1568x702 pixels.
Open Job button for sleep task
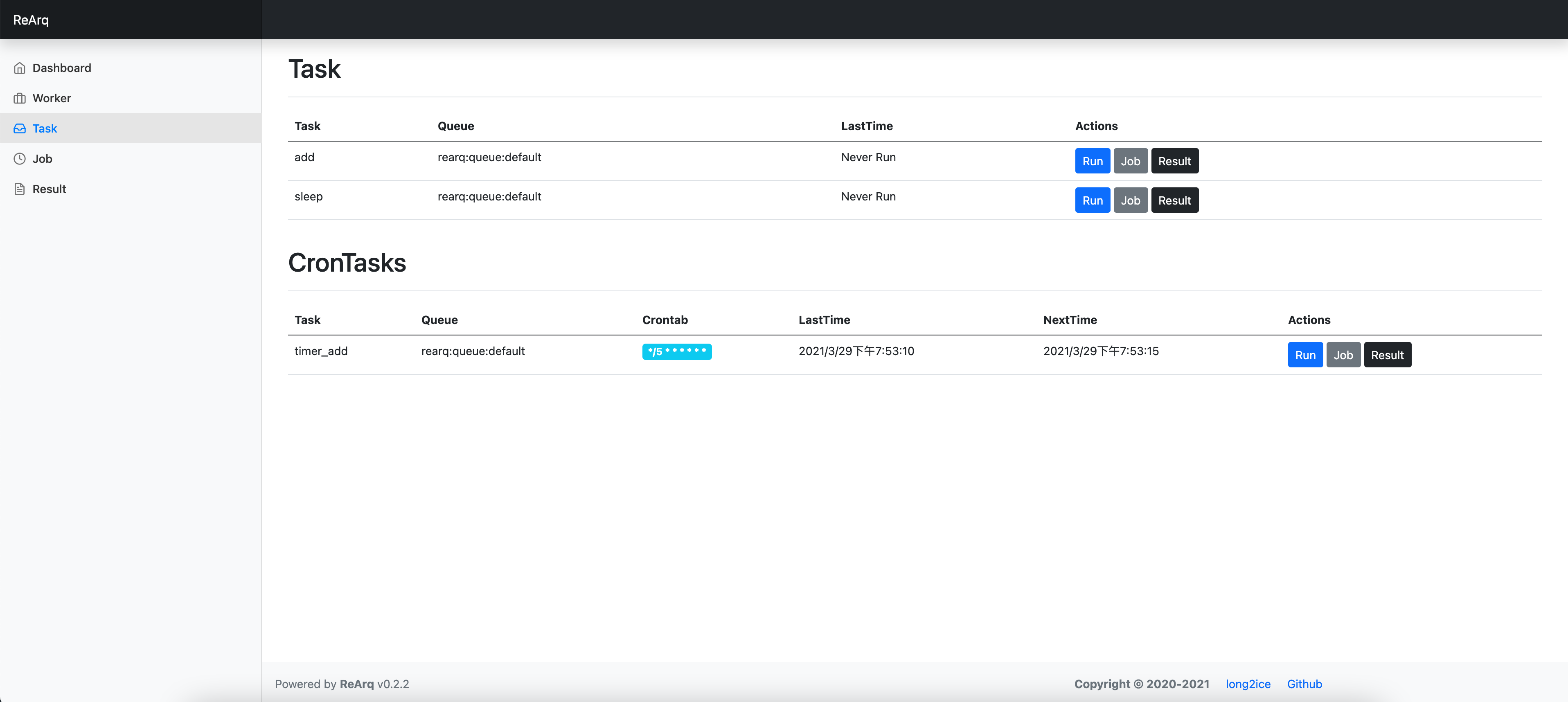coord(1130,201)
